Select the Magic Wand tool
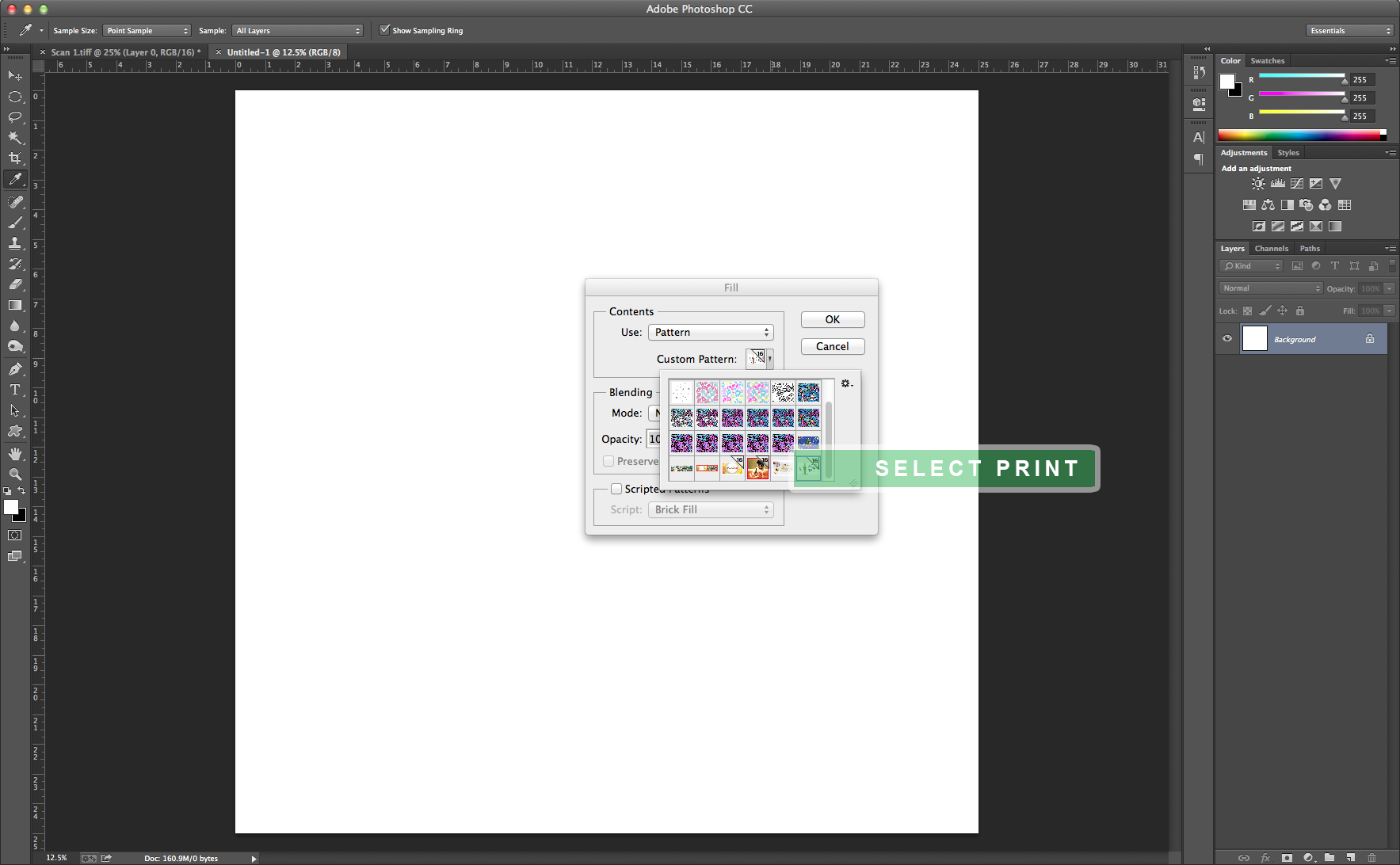Screen dimensions: 1400x865 point(15,138)
